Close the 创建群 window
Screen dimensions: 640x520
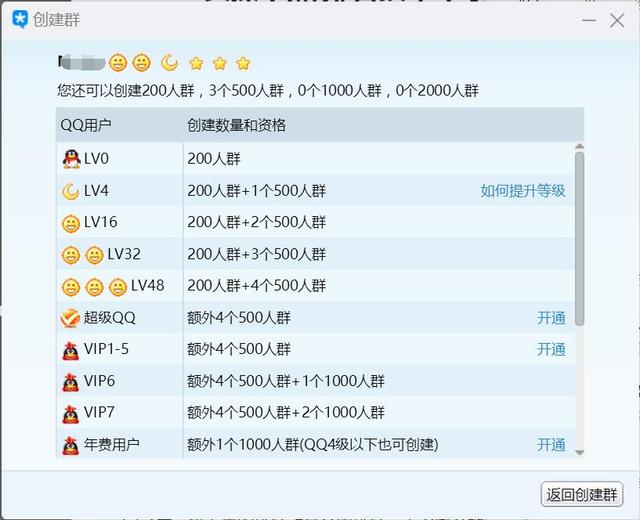point(617,20)
